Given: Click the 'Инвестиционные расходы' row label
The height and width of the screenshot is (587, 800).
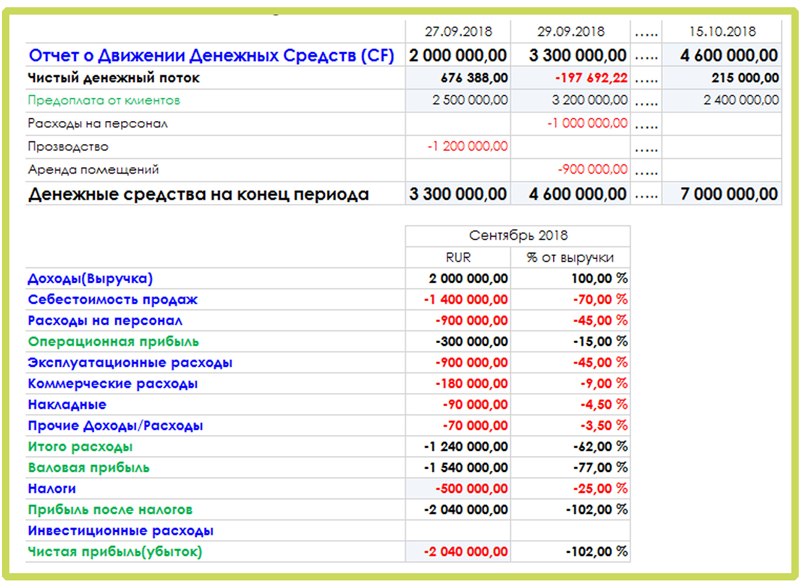Looking at the screenshot, I should (120, 531).
